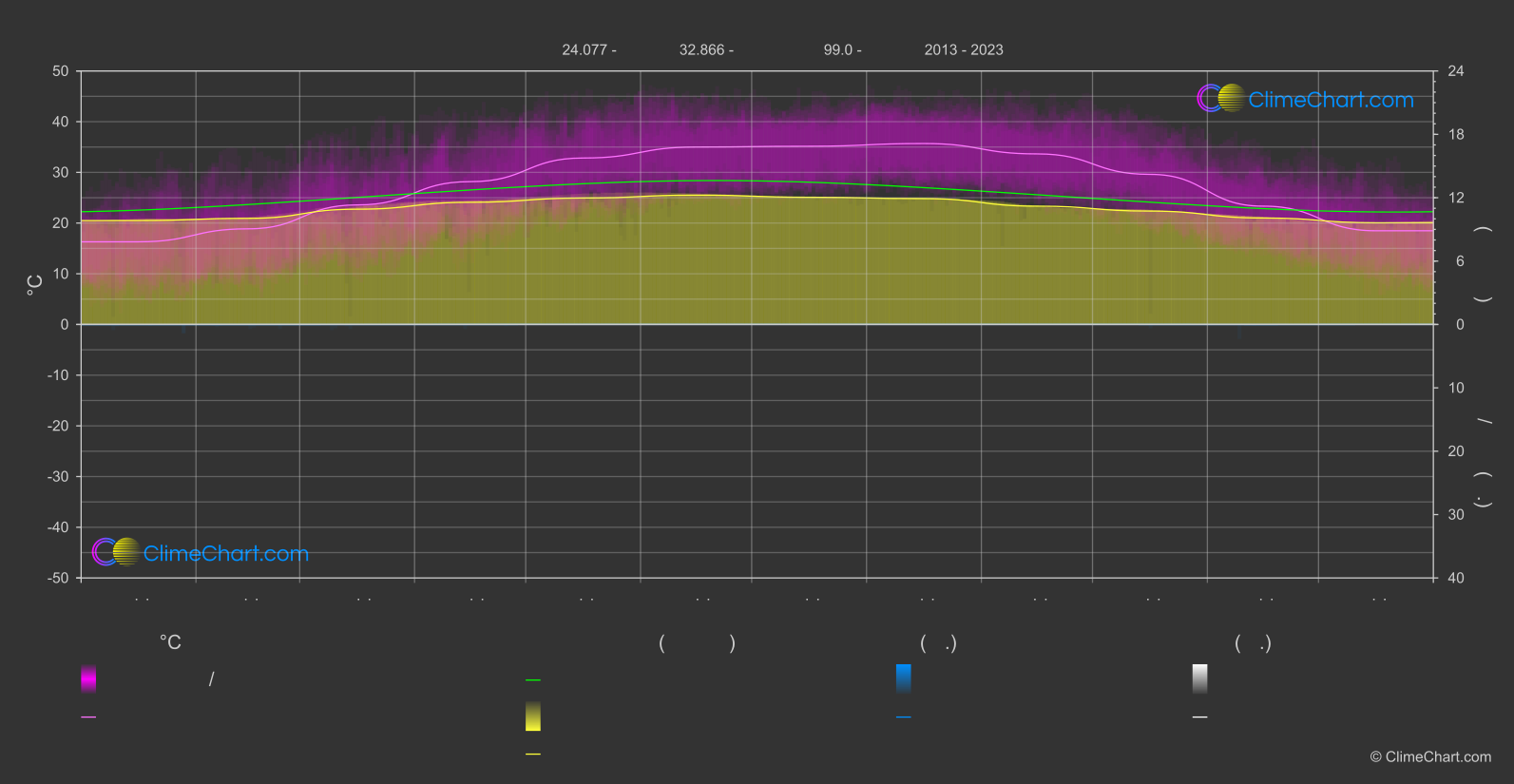Screen dimensions: 1514x784
Task: Click the ClimeChart.com logo at bottom left
Action: 201,553
